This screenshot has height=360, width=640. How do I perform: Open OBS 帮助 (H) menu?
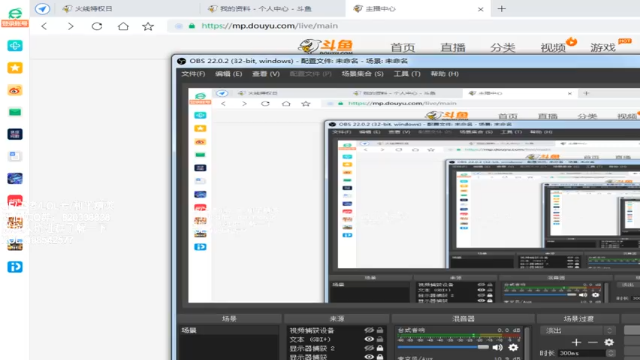click(444, 74)
